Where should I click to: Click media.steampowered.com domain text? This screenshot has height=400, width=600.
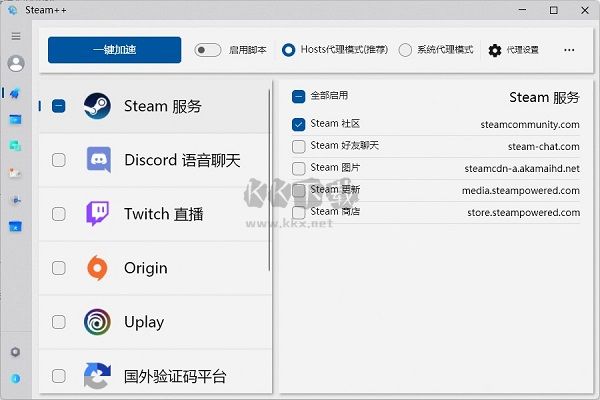521,190
